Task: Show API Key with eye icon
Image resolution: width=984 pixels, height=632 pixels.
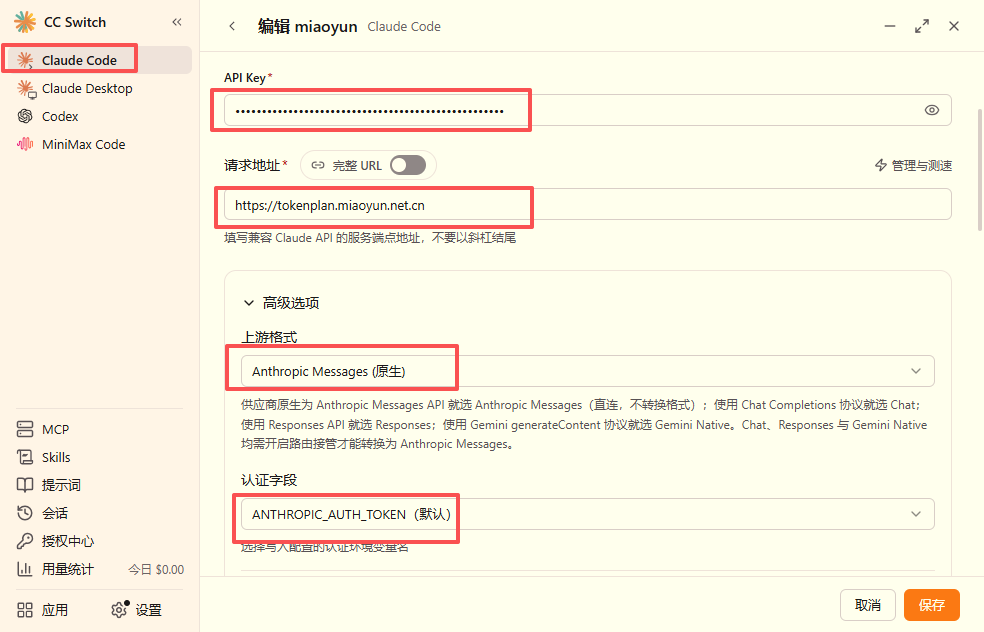Action: [x=932, y=110]
